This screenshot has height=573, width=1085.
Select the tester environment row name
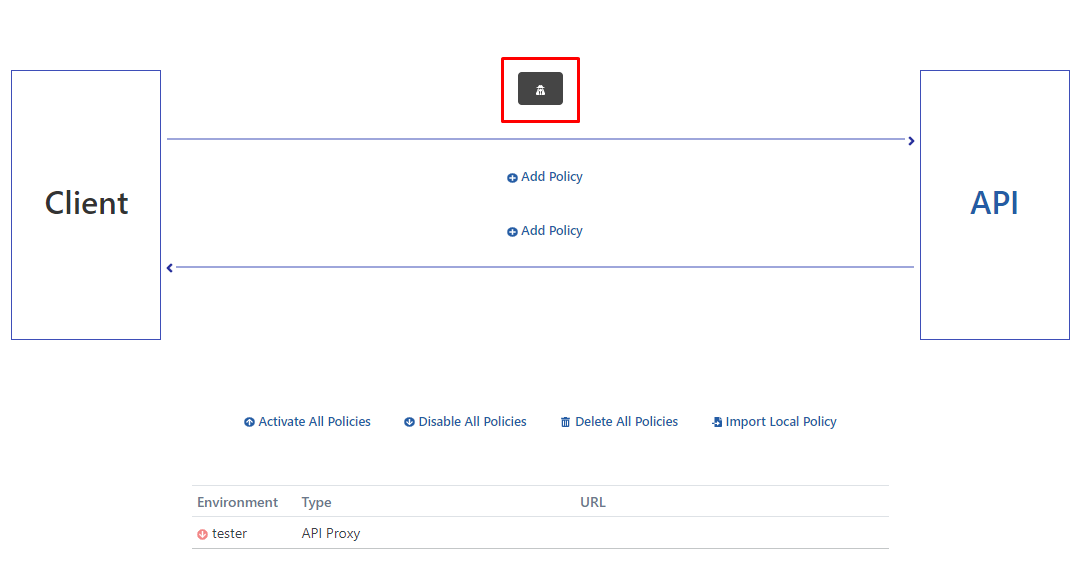(x=229, y=534)
